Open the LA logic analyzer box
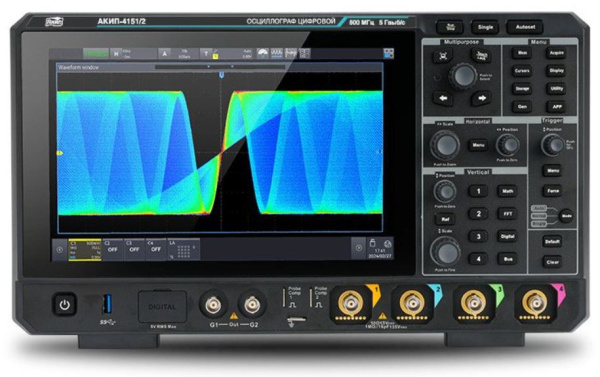Screen dimensions: 600x377 click(x=183, y=250)
